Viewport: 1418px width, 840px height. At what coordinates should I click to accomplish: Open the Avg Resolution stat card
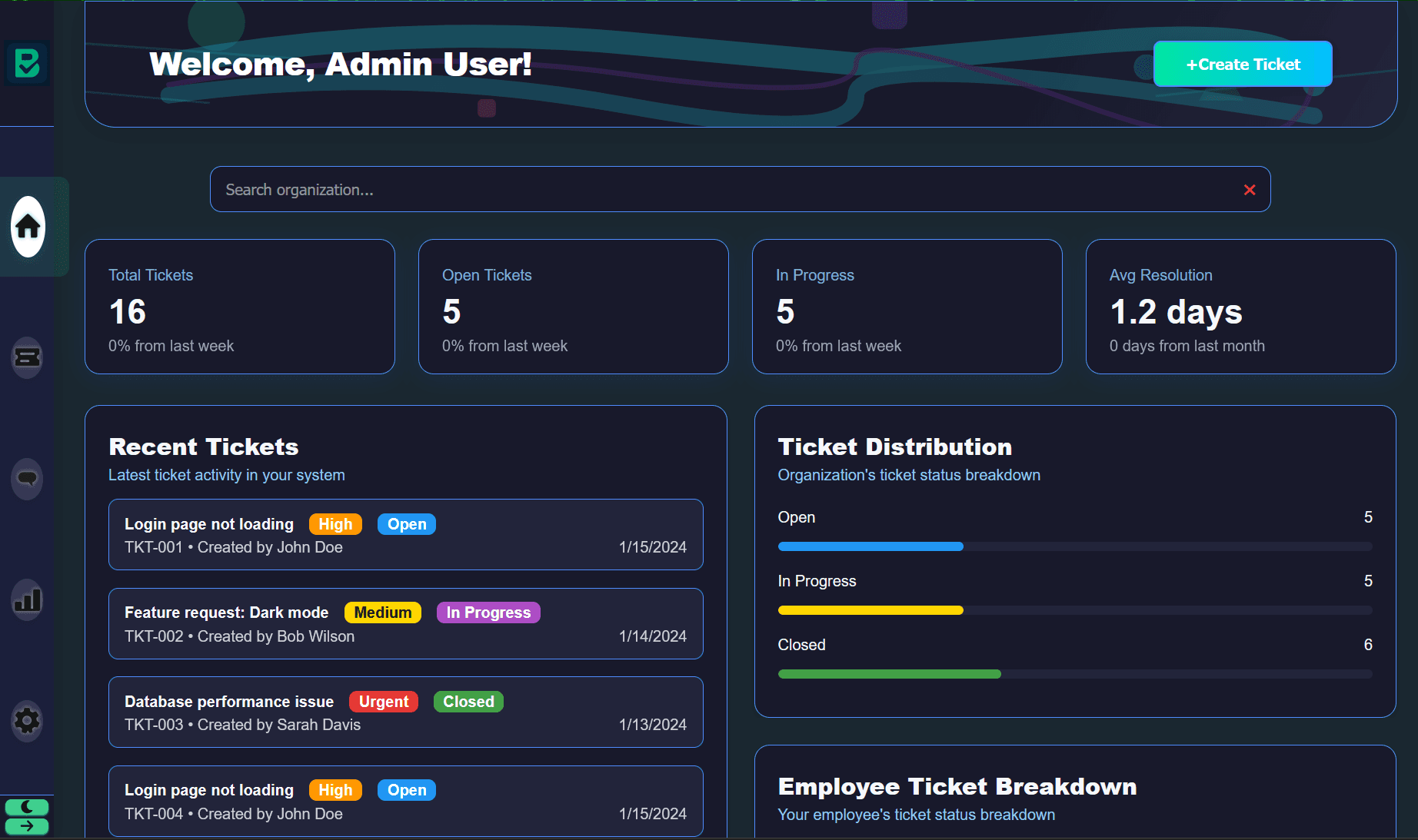[x=1241, y=307]
